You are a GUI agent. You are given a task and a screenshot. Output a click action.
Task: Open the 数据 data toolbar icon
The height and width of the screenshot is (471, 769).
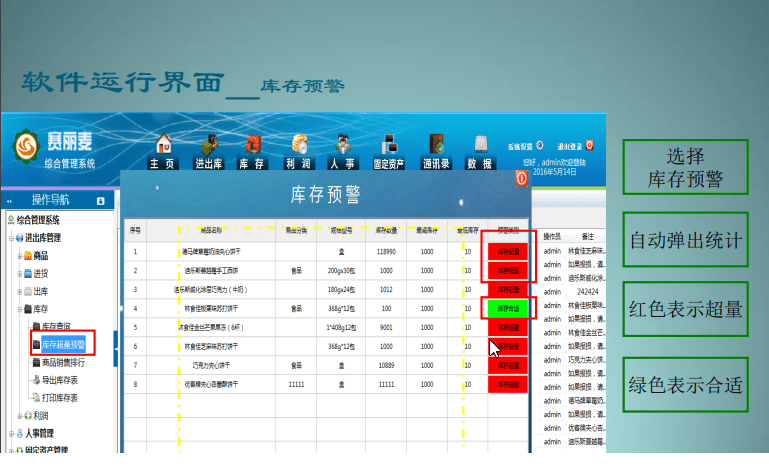(x=480, y=152)
